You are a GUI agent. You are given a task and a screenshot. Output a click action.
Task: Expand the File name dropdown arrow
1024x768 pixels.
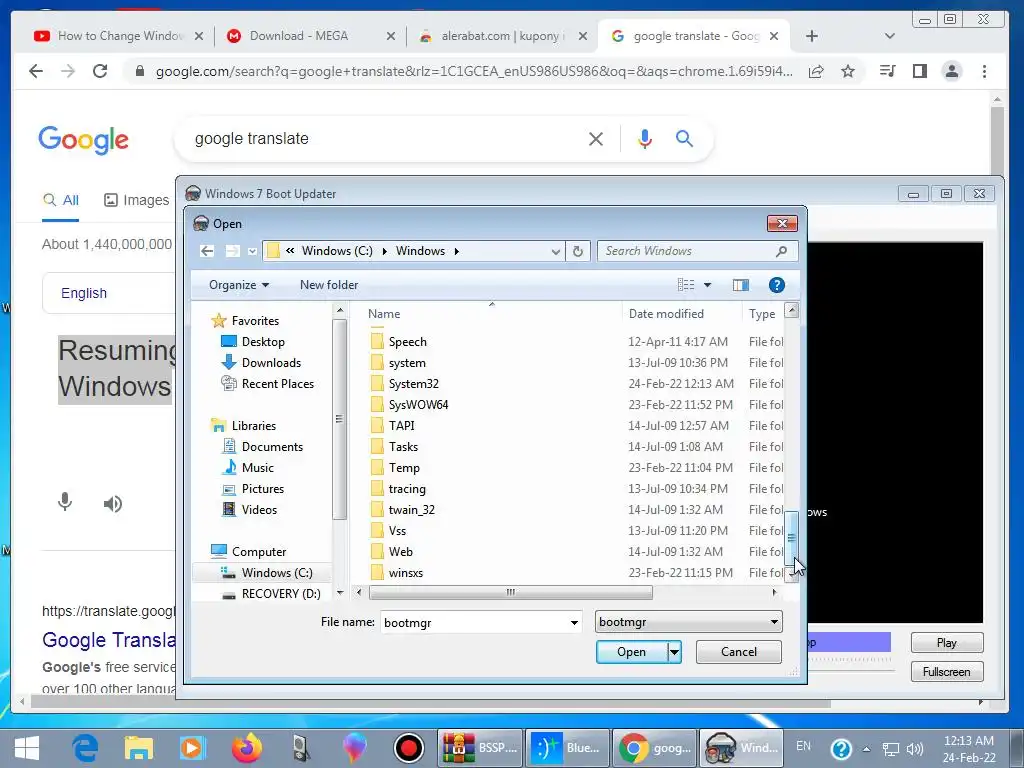(x=574, y=622)
